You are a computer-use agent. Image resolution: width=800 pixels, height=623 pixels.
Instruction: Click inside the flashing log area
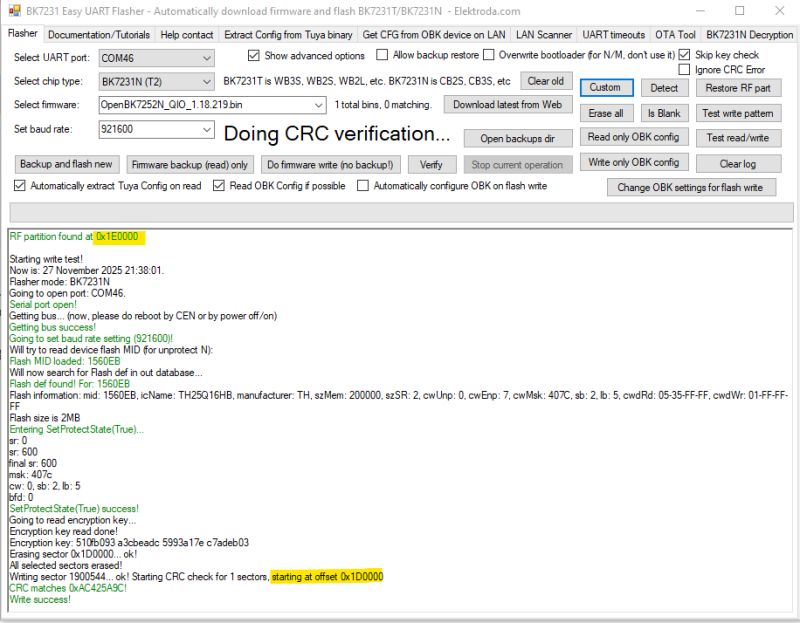click(400, 420)
